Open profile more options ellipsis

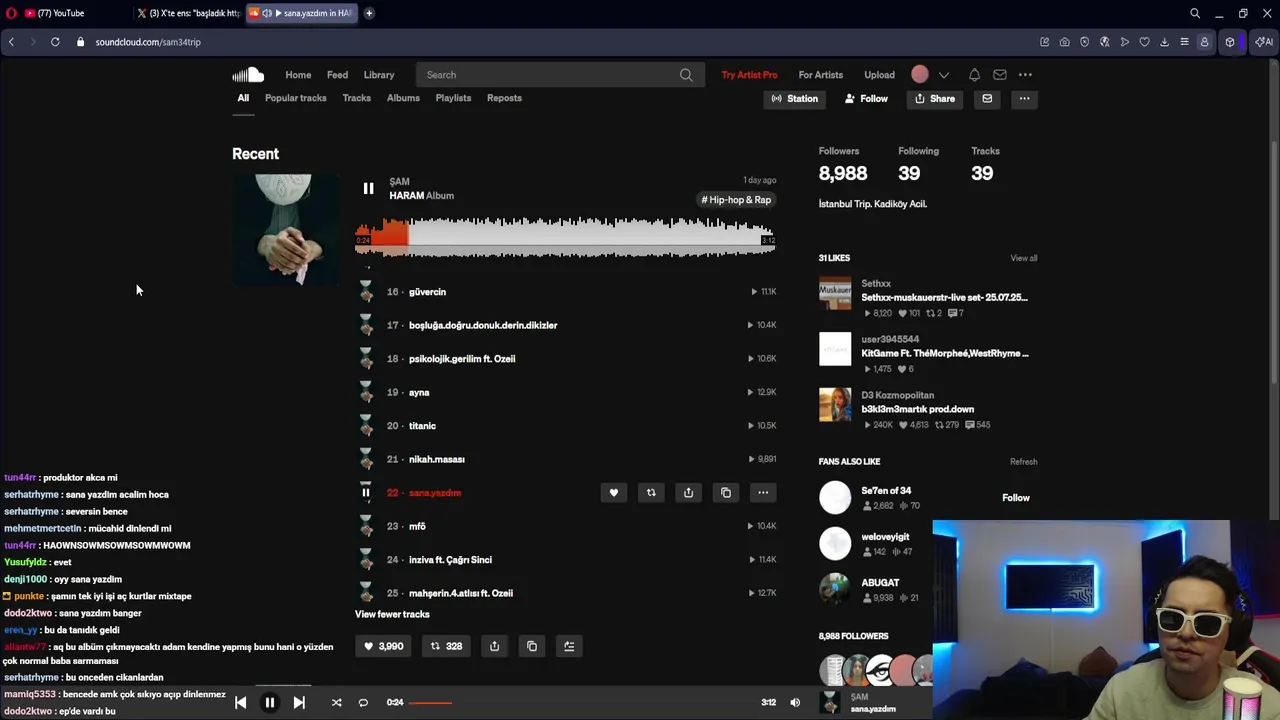[1024, 99]
